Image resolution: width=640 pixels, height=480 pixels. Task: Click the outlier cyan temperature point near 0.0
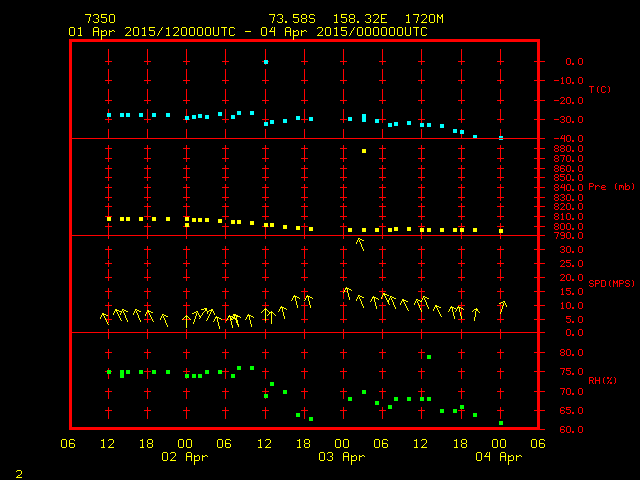[x=266, y=62]
